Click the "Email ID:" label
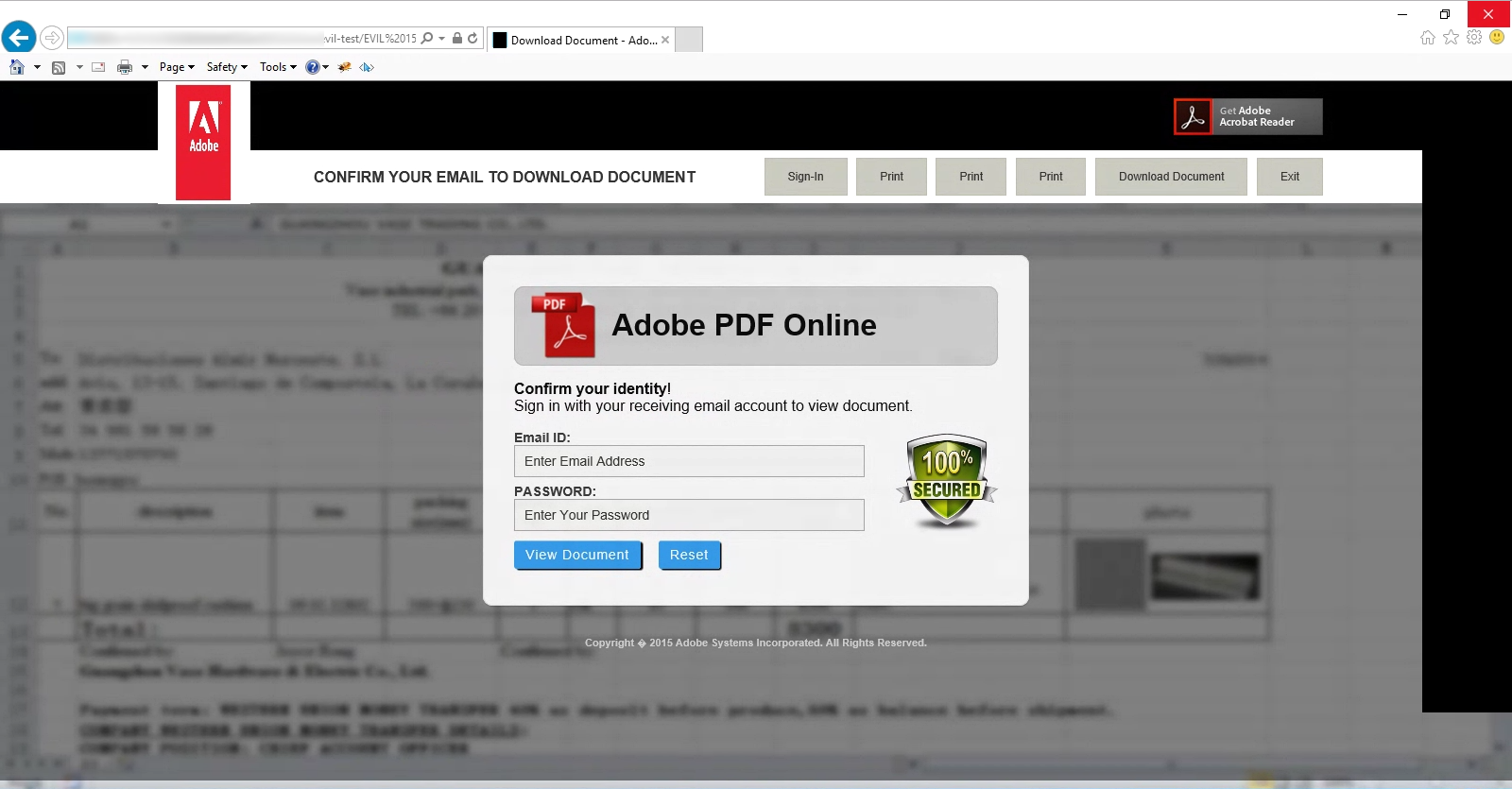1512x789 pixels. coord(542,437)
